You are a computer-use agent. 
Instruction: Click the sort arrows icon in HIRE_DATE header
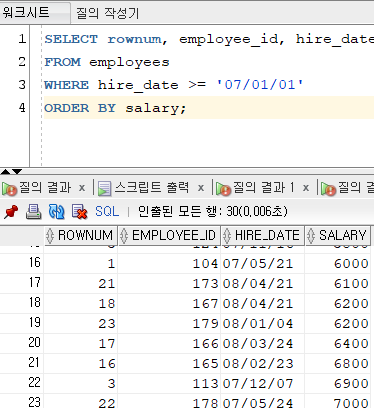[227, 236]
